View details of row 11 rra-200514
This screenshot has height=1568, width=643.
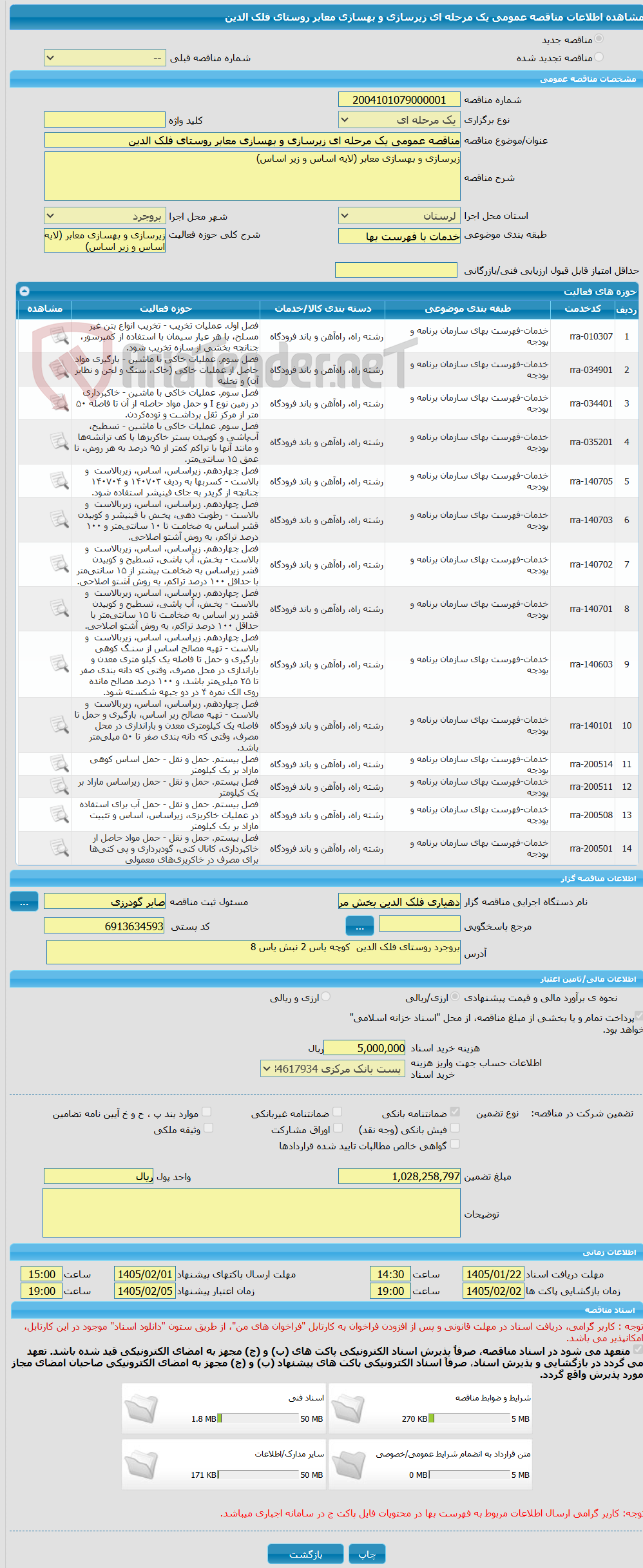pyautogui.click(x=59, y=764)
